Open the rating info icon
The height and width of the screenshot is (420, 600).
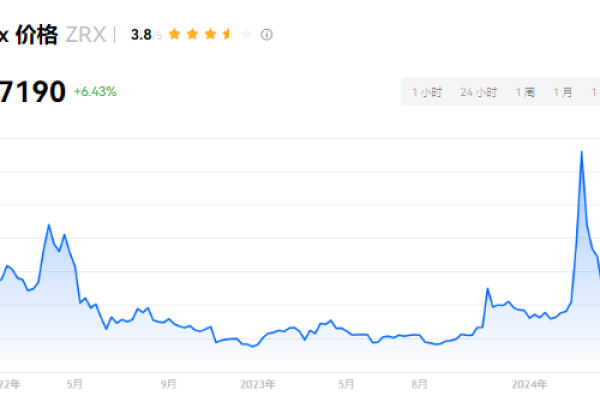click(x=266, y=34)
